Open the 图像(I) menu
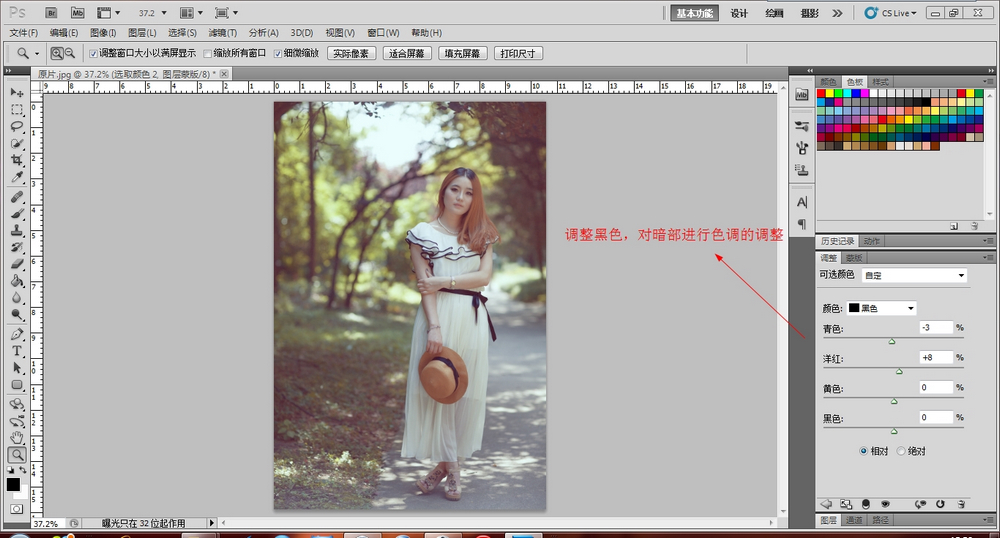This screenshot has width=1000, height=538. [x=103, y=33]
